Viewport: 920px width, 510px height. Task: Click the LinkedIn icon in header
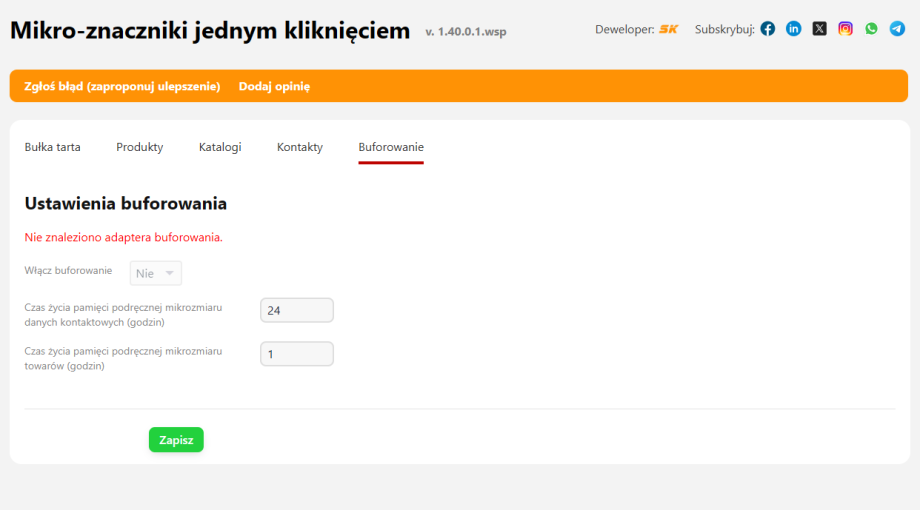pos(794,29)
